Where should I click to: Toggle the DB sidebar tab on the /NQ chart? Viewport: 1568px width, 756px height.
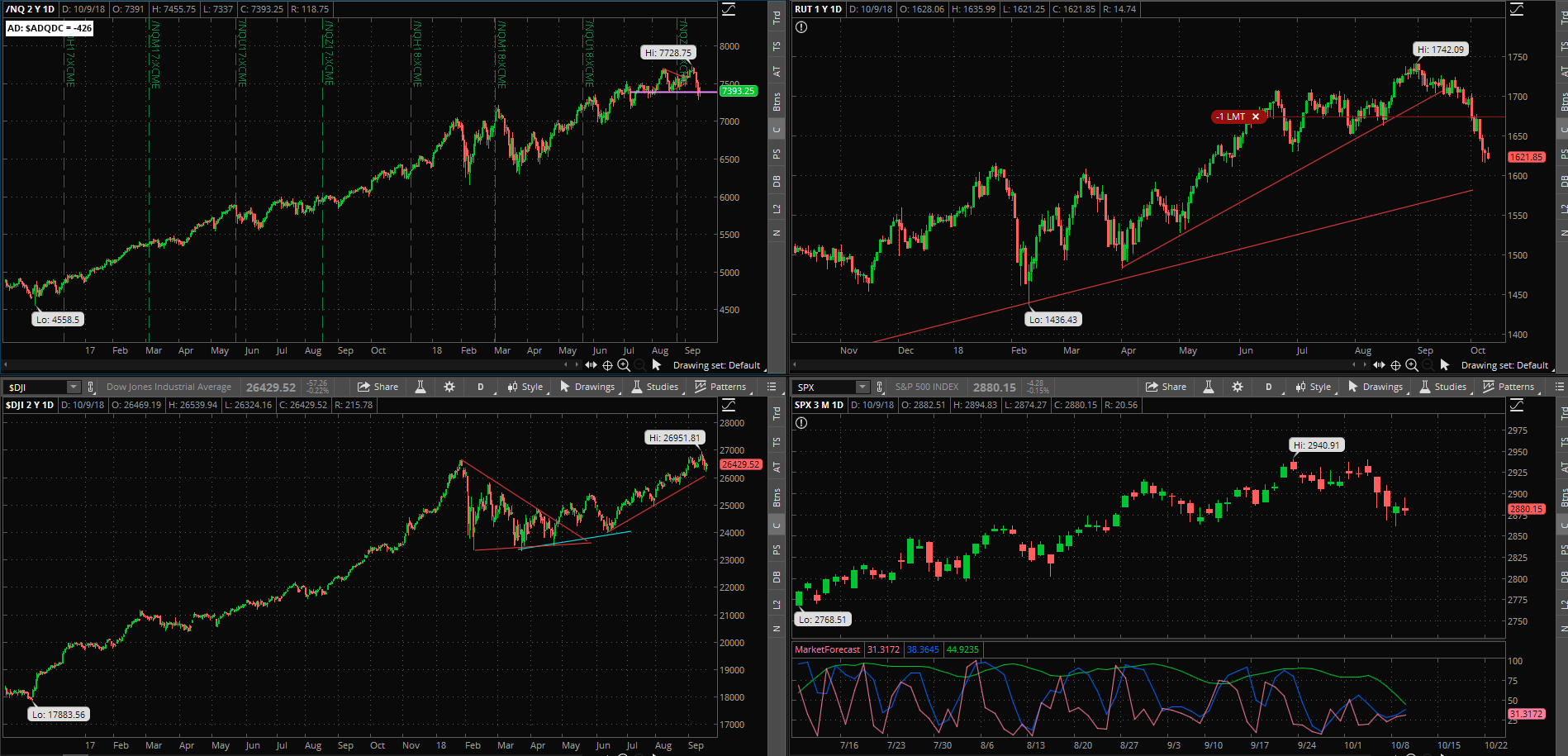tap(777, 181)
